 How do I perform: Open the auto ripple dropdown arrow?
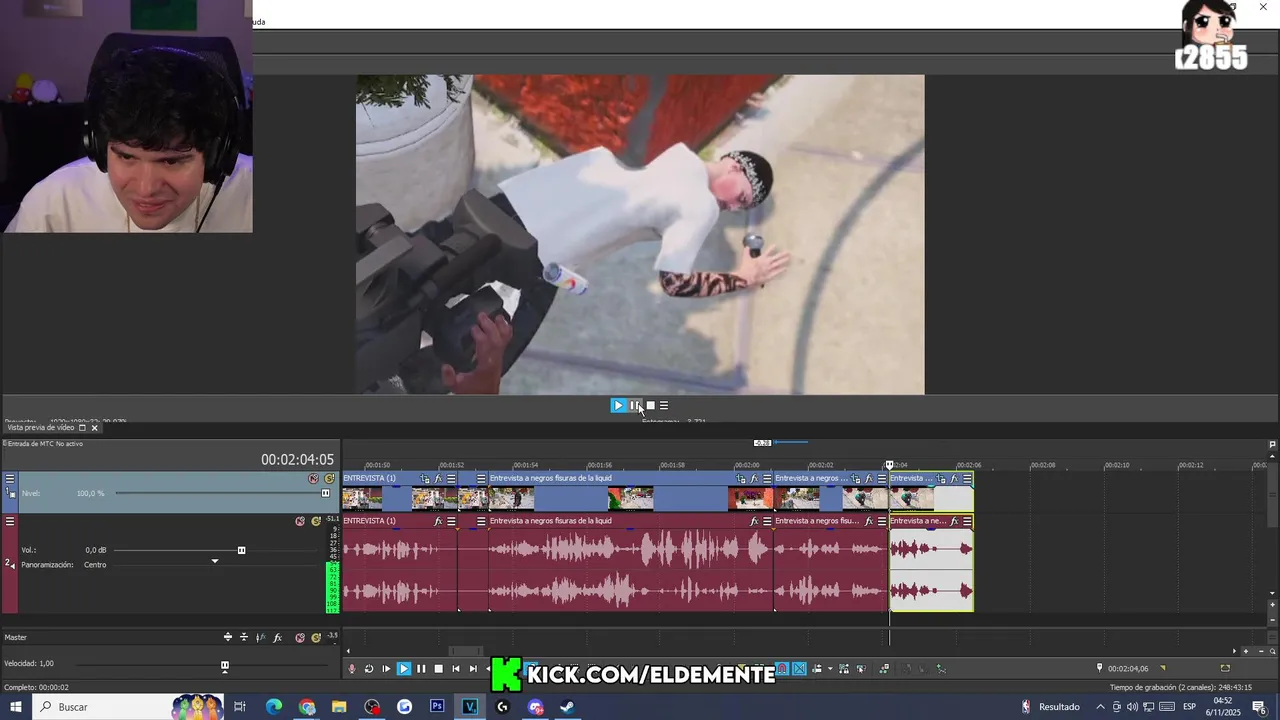click(x=830, y=669)
